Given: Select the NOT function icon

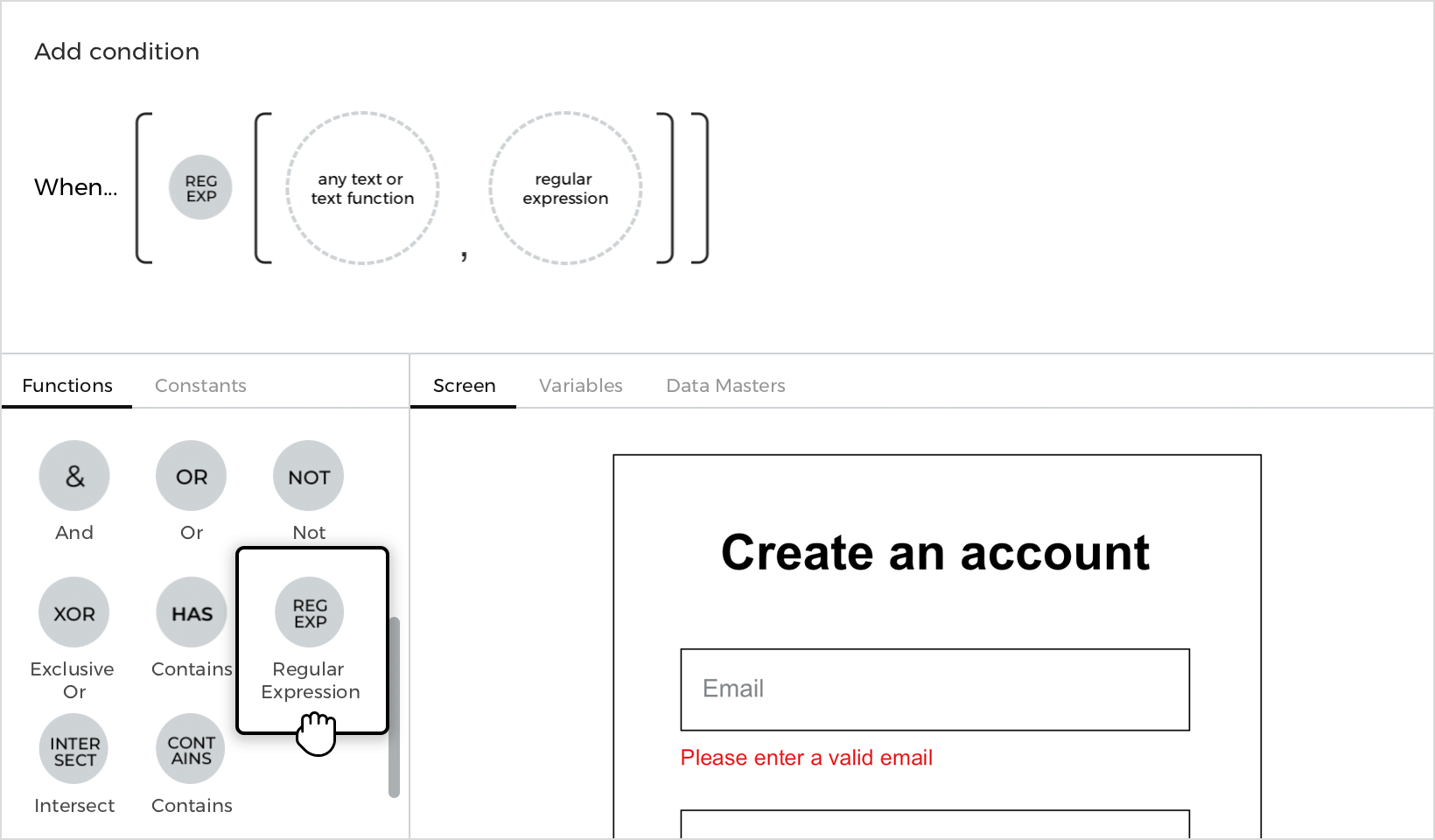Looking at the screenshot, I should coord(309,476).
